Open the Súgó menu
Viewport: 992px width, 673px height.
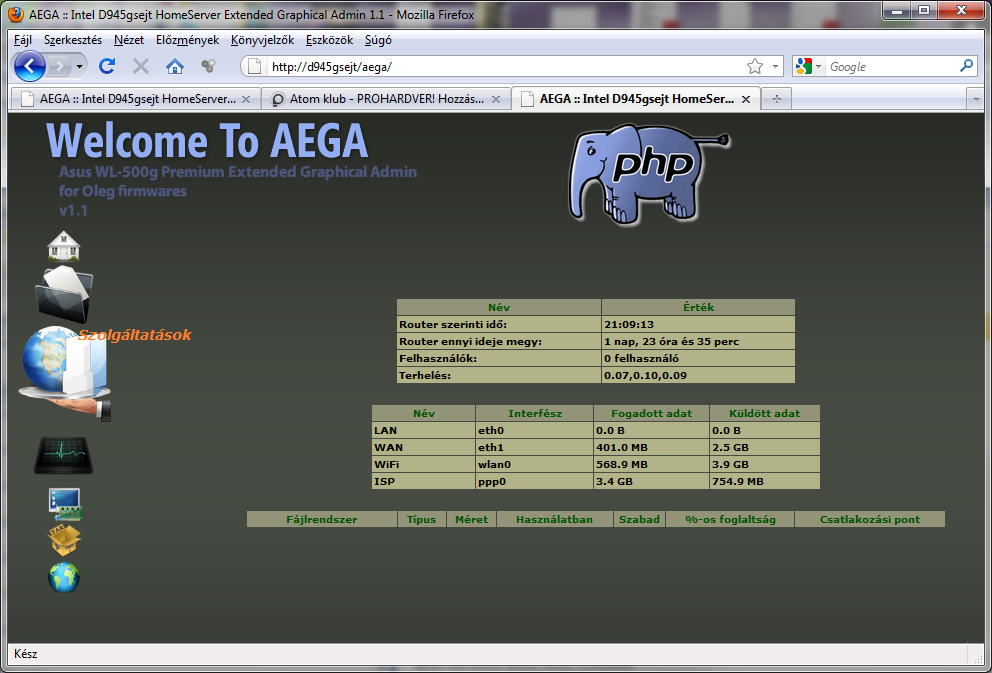[378, 40]
